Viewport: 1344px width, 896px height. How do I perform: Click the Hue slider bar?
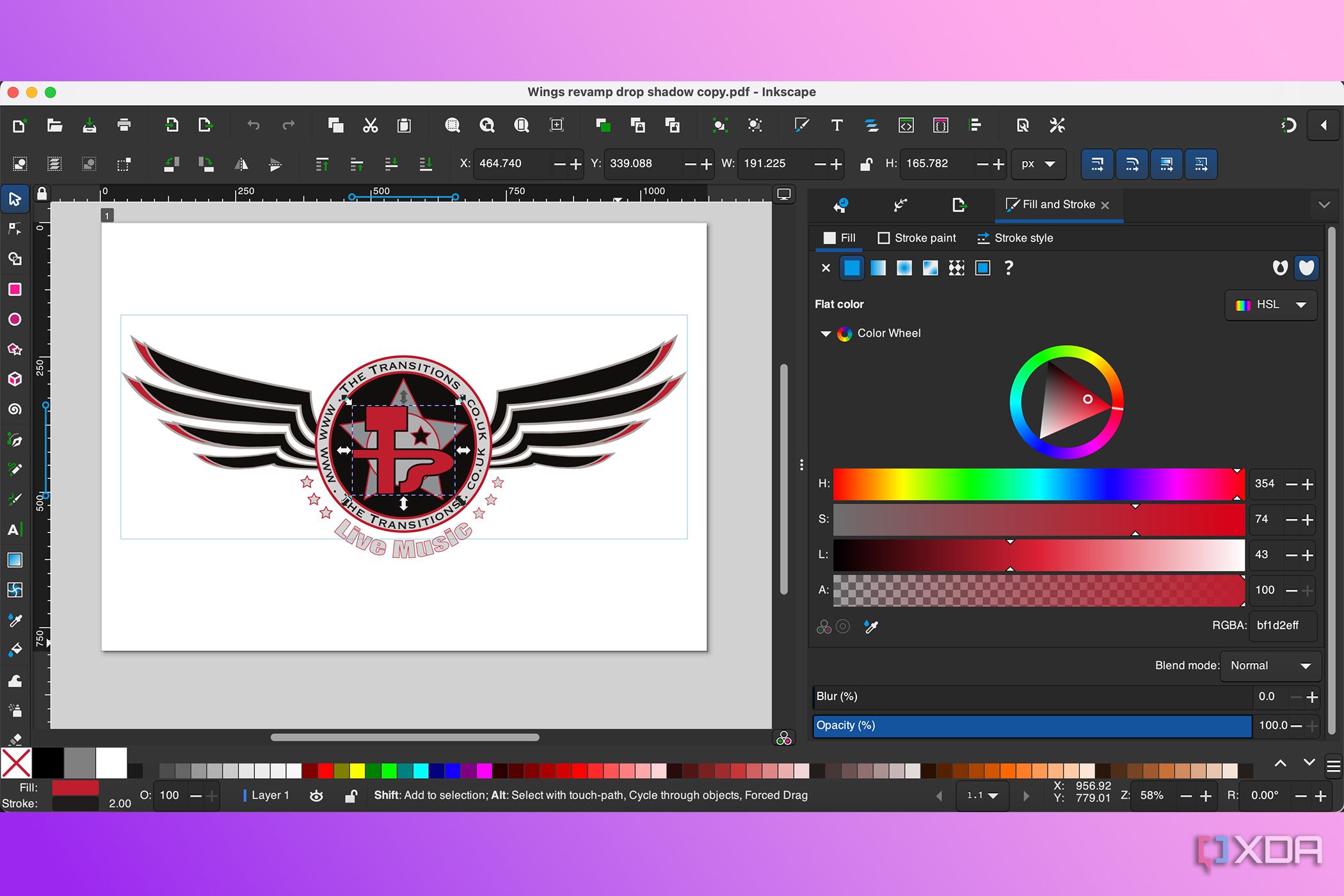point(1038,484)
